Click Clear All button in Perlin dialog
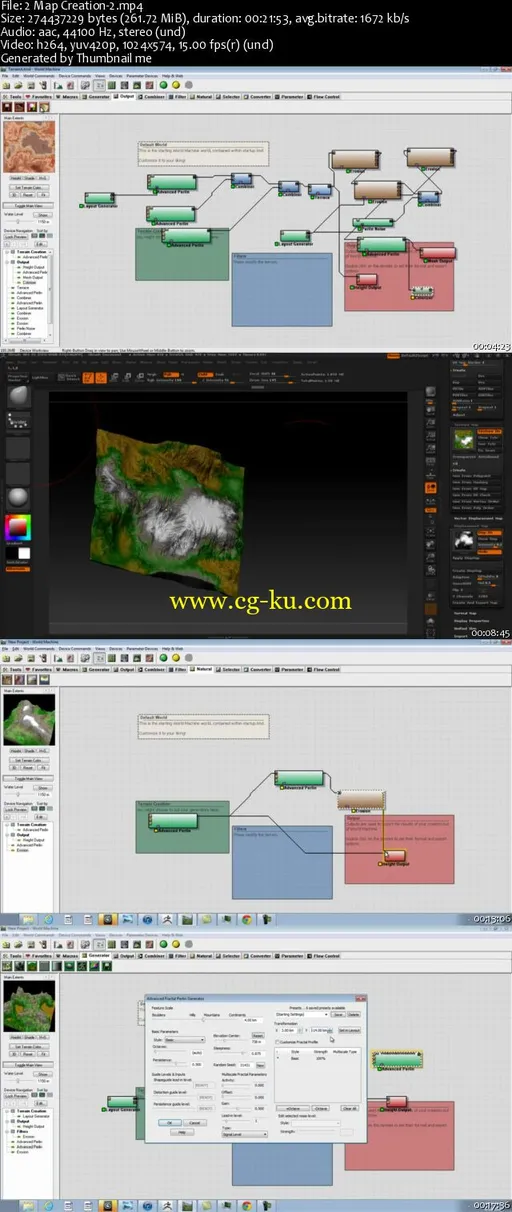The height and width of the screenshot is (1212, 512). 349,1107
